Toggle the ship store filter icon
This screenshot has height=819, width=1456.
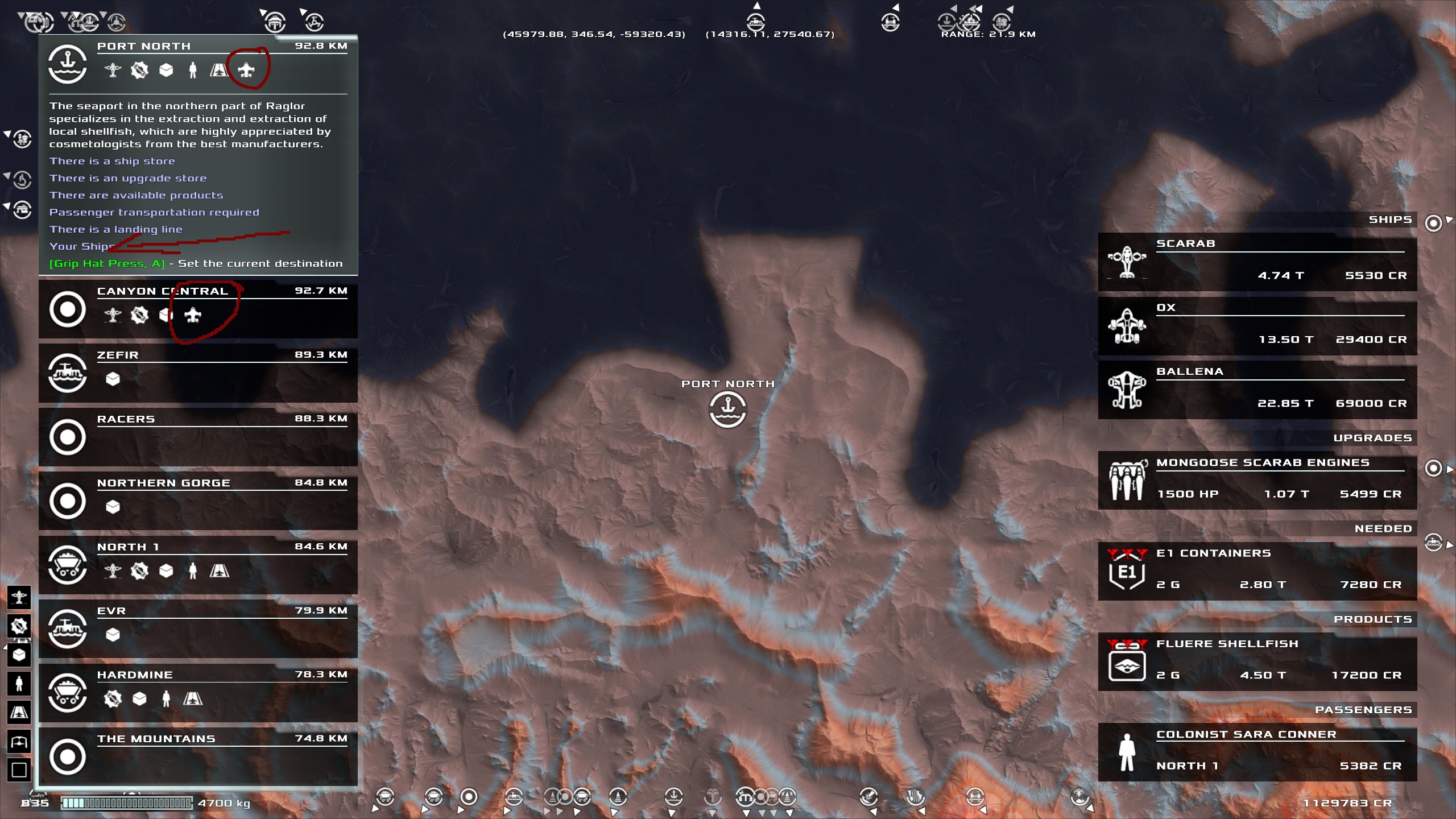click(19, 597)
